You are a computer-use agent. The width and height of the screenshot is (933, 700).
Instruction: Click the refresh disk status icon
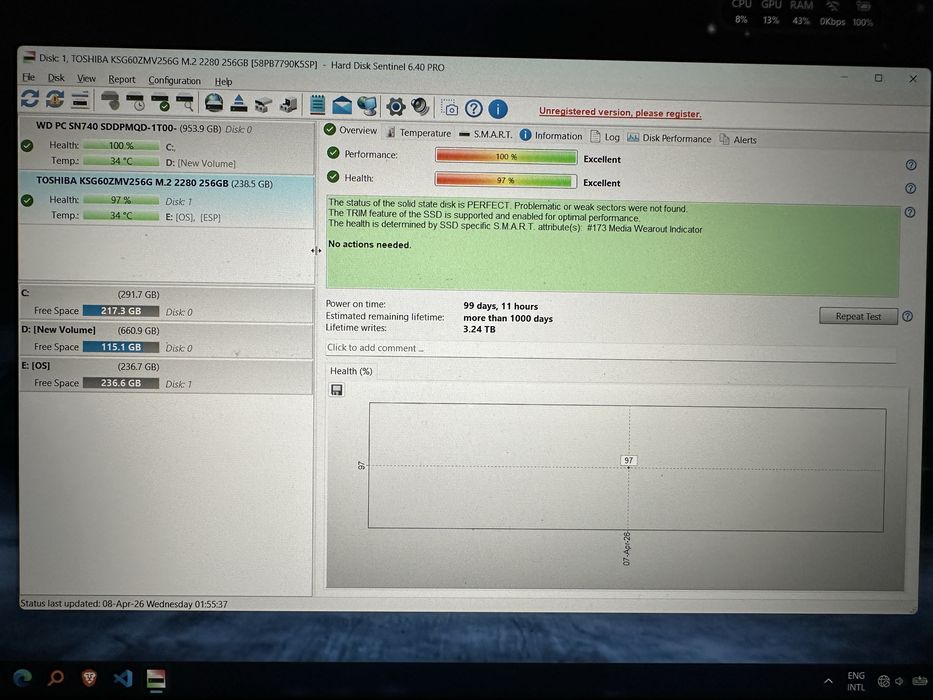[30, 98]
